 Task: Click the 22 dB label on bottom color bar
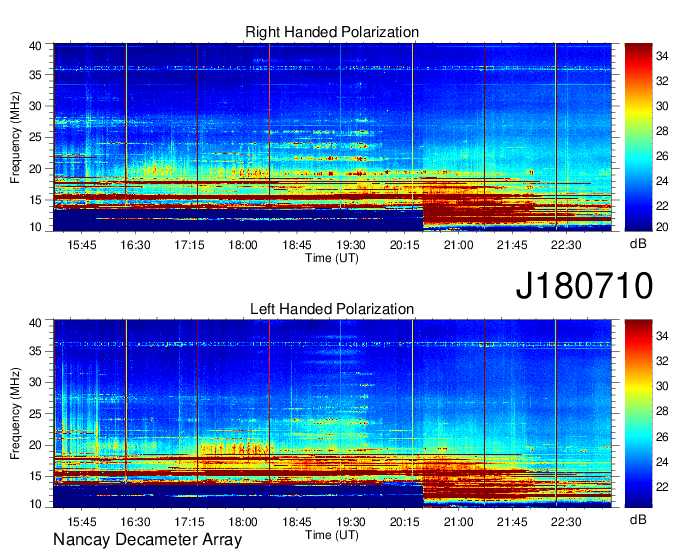click(x=662, y=487)
